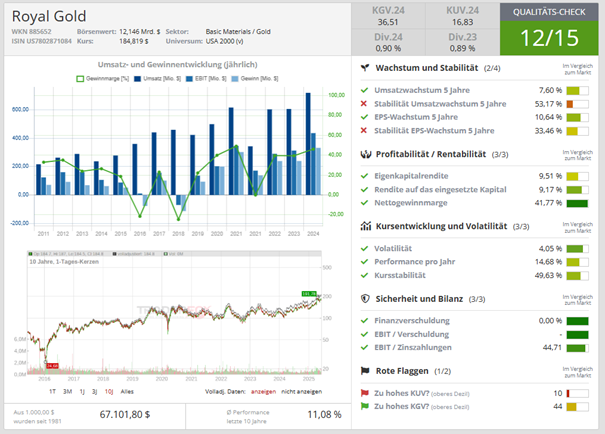Screen dimensions: 605x434
Task: Select the 10J chart range
Action: pyautogui.click(x=109, y=392)
